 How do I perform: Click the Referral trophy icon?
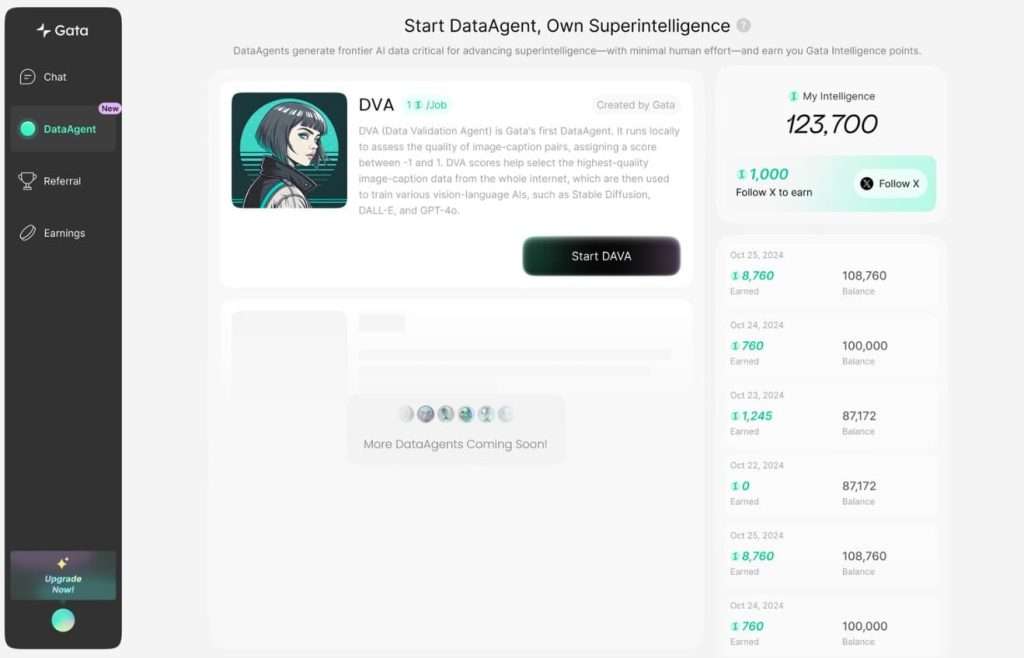point(27,181)
